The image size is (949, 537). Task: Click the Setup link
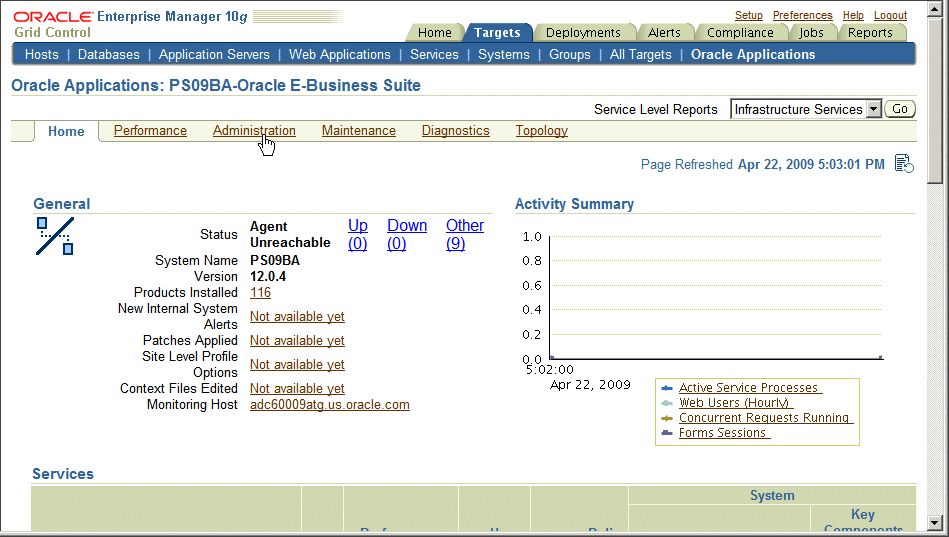[749, 15]
